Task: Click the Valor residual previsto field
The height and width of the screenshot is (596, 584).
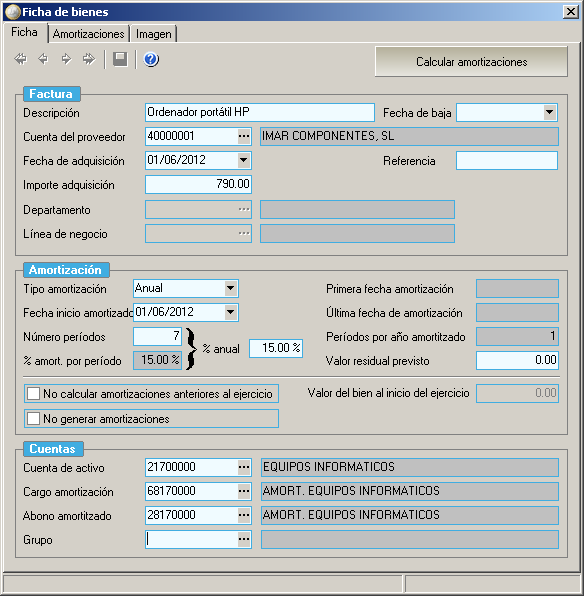Action: [517, 360]
